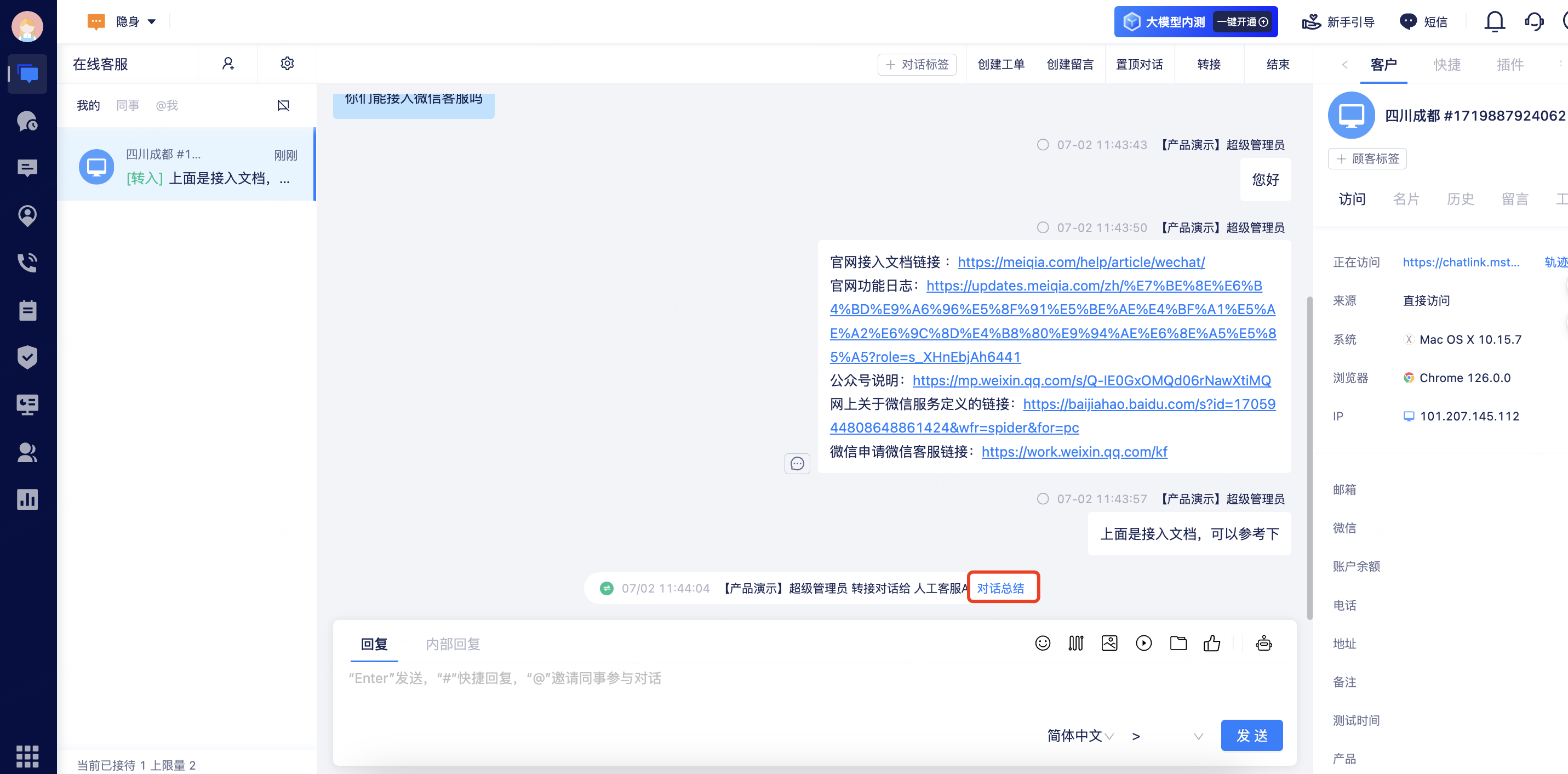Open https://work.weixin.qq.com/kf link

[x=1074, y=451]
